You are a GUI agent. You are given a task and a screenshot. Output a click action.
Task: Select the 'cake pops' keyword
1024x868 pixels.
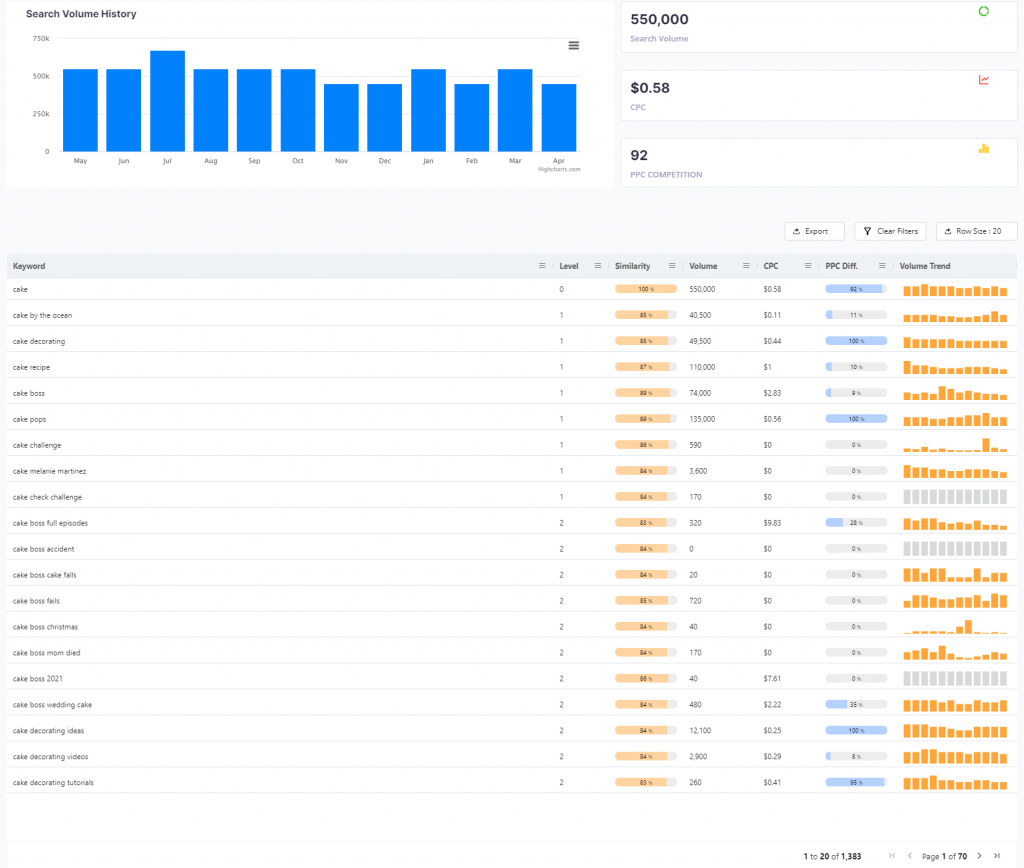tap(29, 419)
